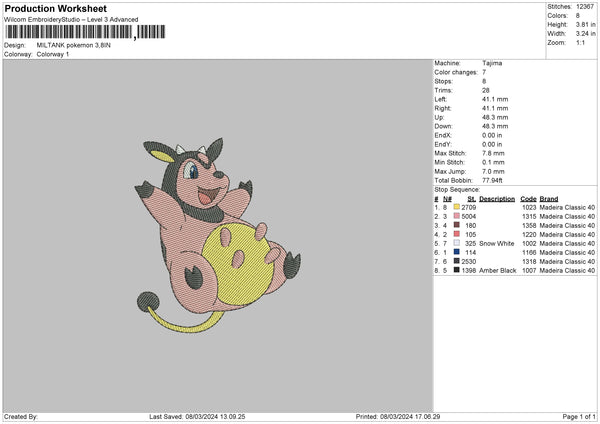Click design name 'MILTANK pokemon 3,8IN'
The image size is (600, 424).
pos(73,45)
